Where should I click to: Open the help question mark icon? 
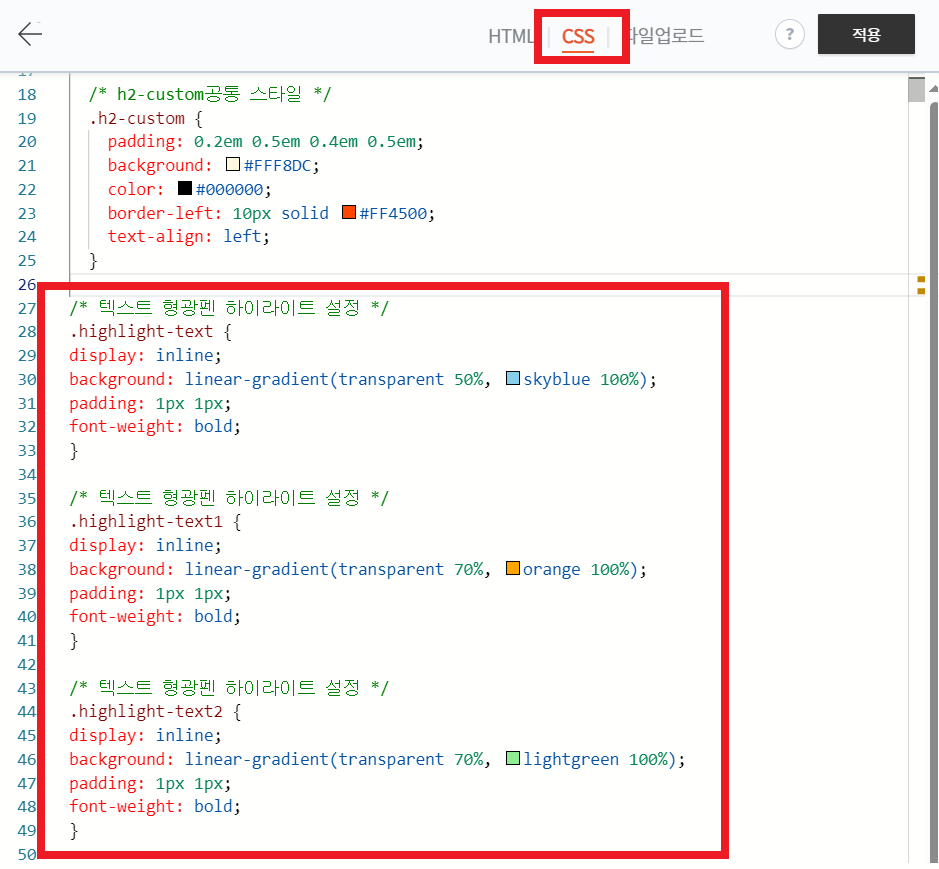[x=789, y=34]
